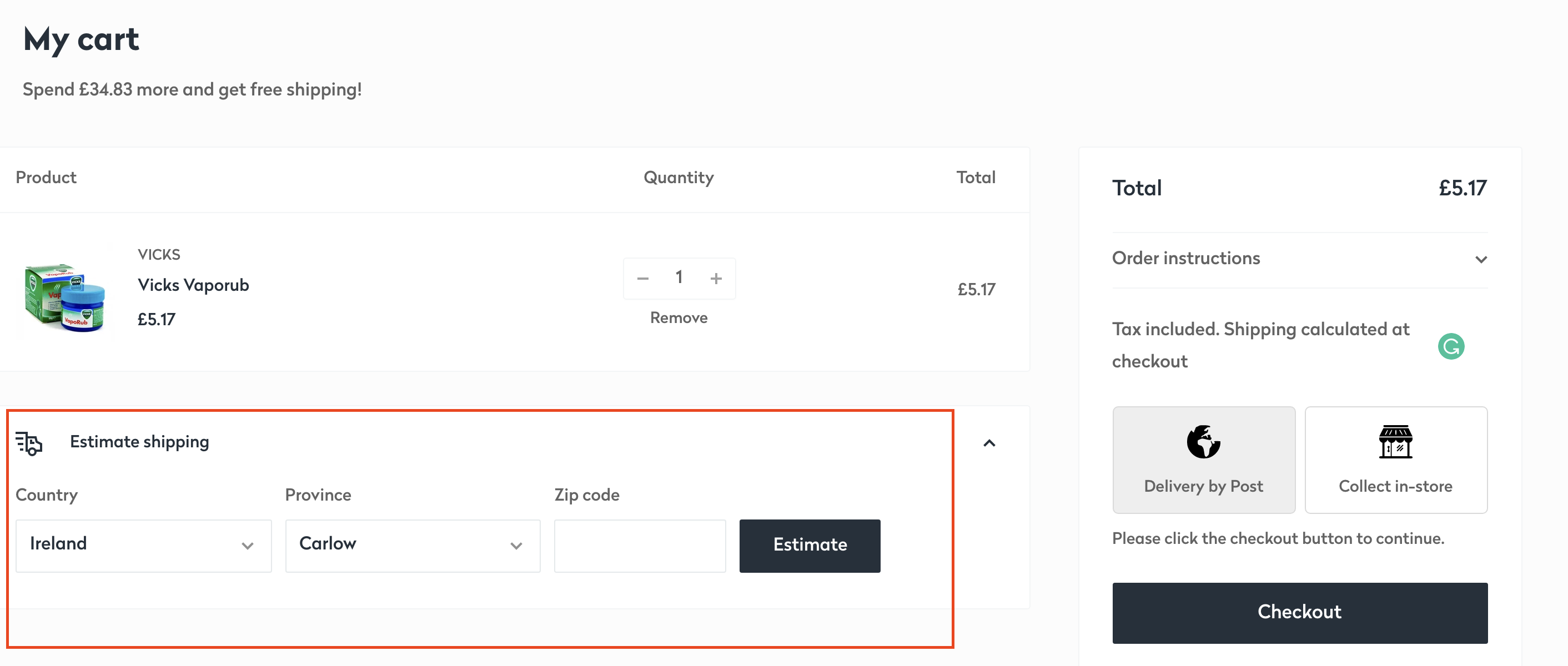Image resolution: width=1568 pixels, height=666 pixels.
Task: Click the storefront collect icon
Action: pyautogui.click(x=1395, y=442)
